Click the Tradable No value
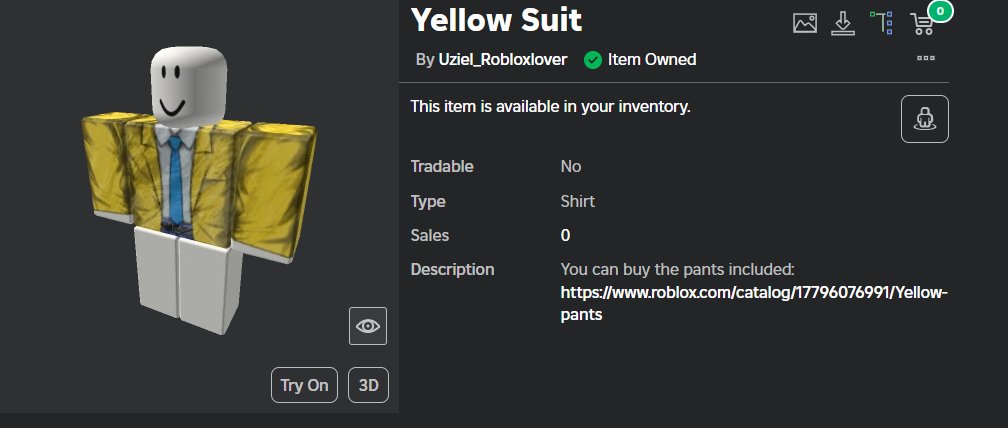Screen dimensions: 1008x428 point(571,166)
